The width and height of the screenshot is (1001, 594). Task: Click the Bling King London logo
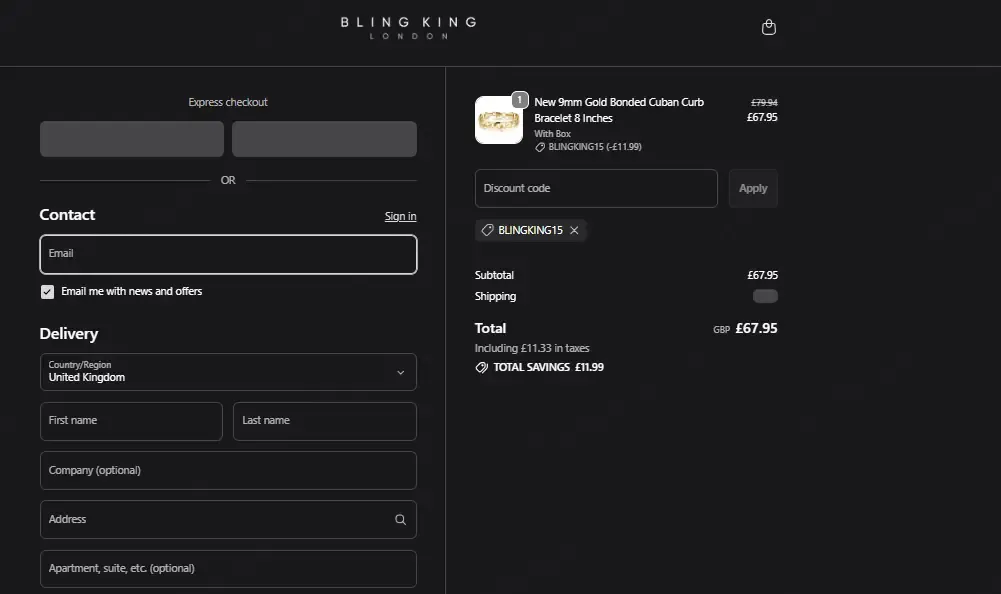pyautogui.click(x=409, y=27)
